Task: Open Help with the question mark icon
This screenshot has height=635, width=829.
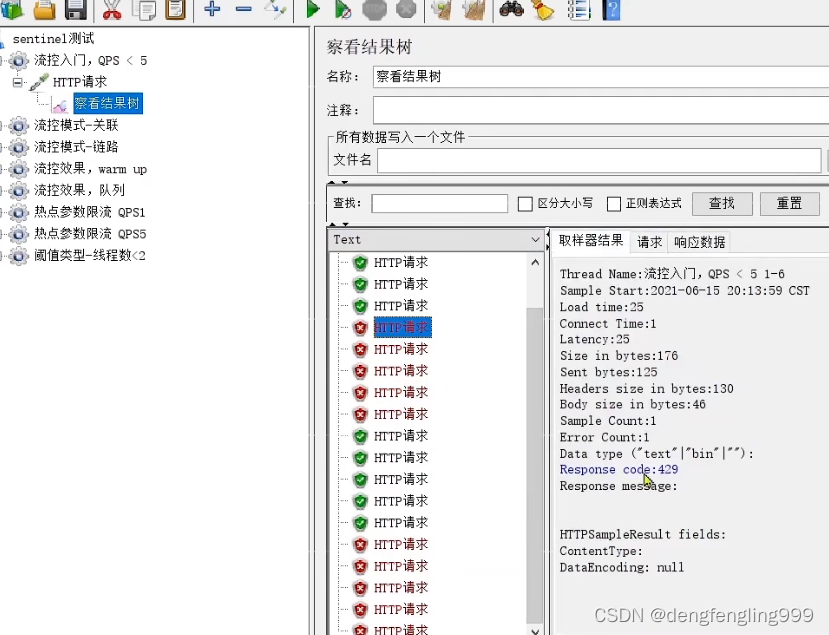Action: pos(611,8)
